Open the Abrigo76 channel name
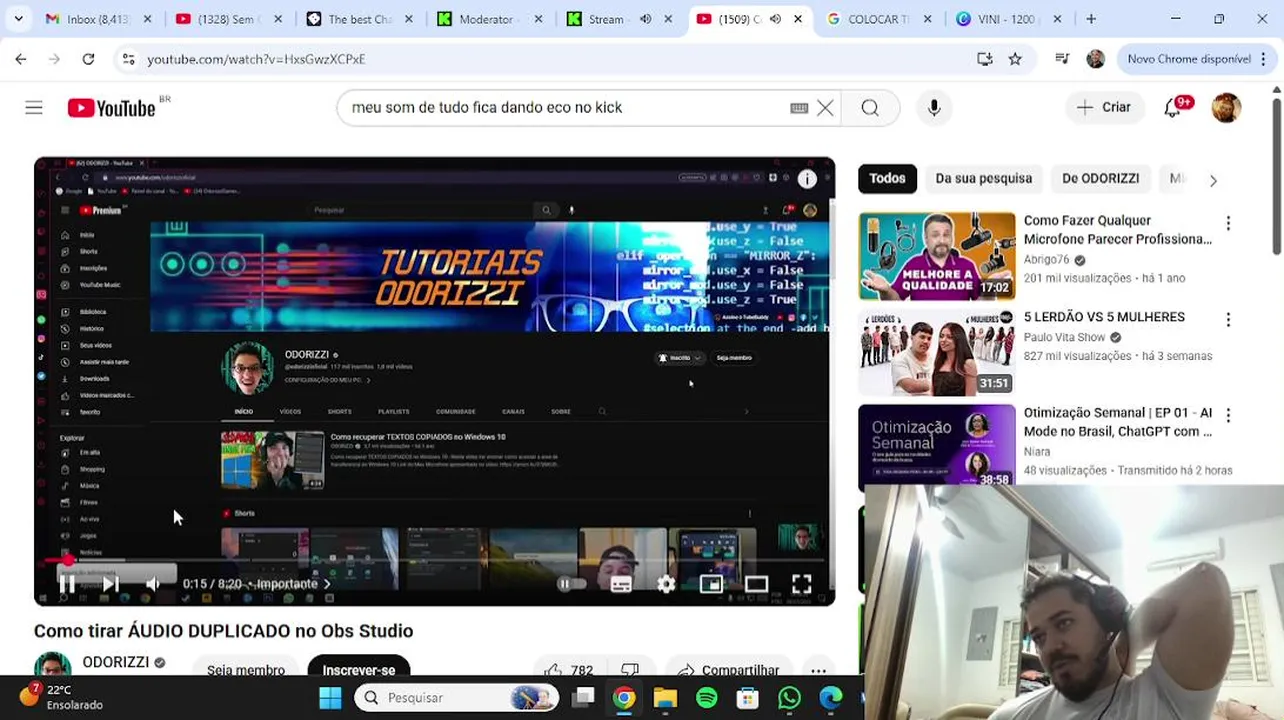The image size is (1284, 720). coord(1046,259)
